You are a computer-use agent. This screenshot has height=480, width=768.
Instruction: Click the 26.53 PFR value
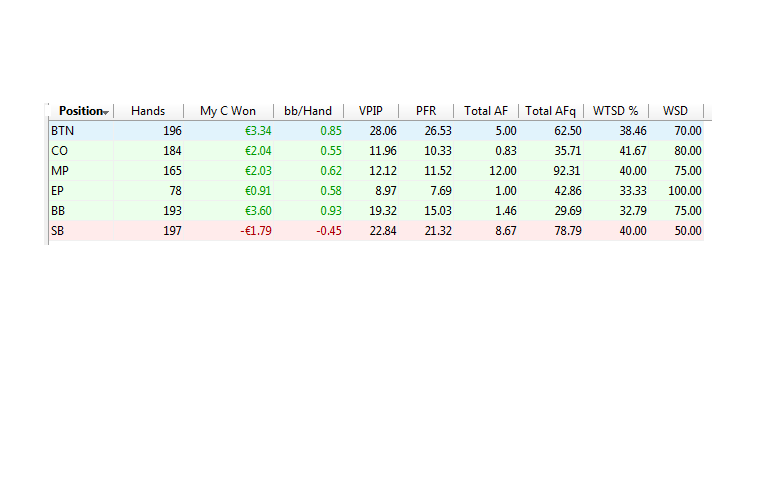coord(438,131)
